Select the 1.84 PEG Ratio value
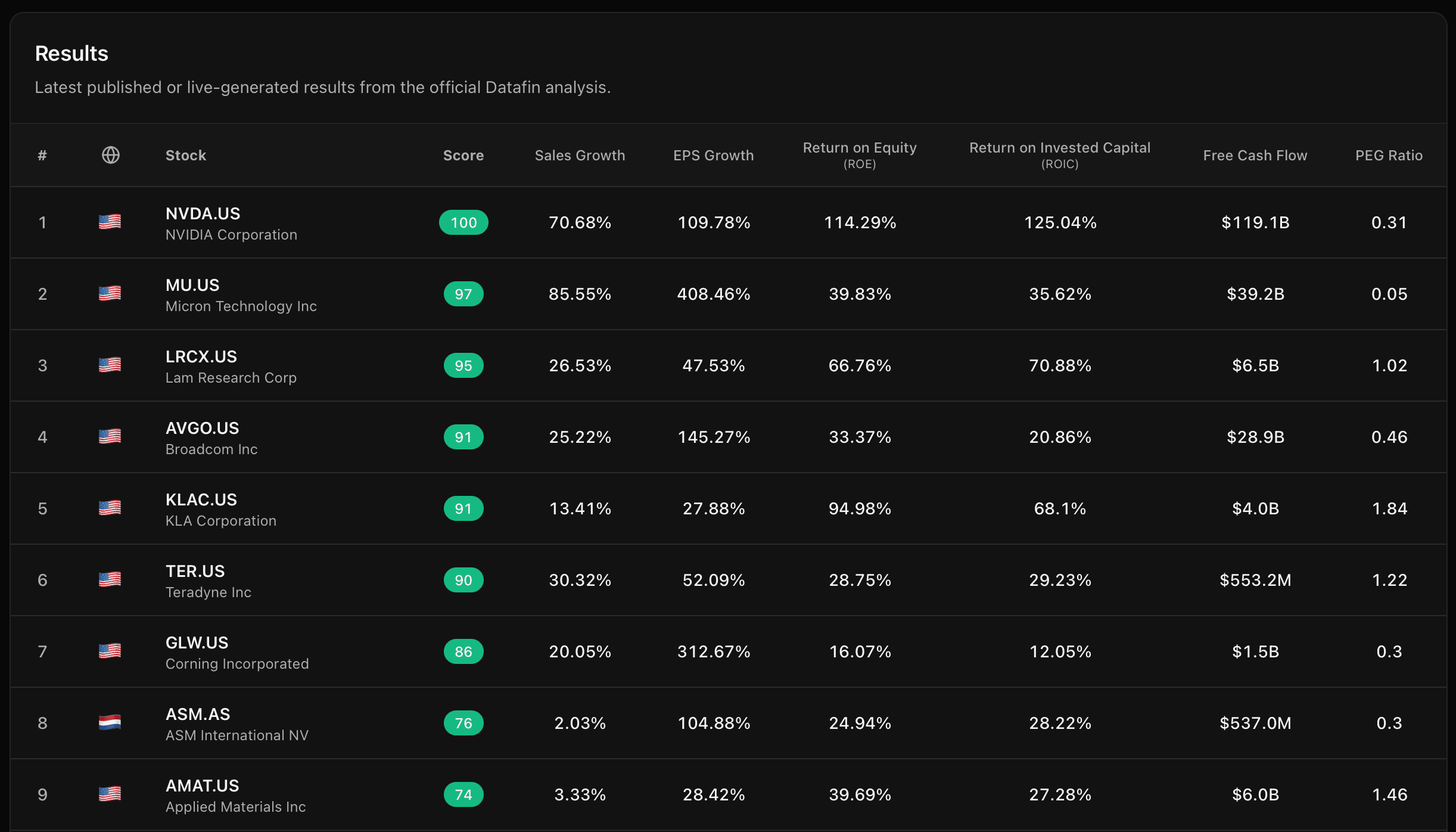Image resolution: width=1456 pixels, height=832 pixels. (x=1389, y=508)
